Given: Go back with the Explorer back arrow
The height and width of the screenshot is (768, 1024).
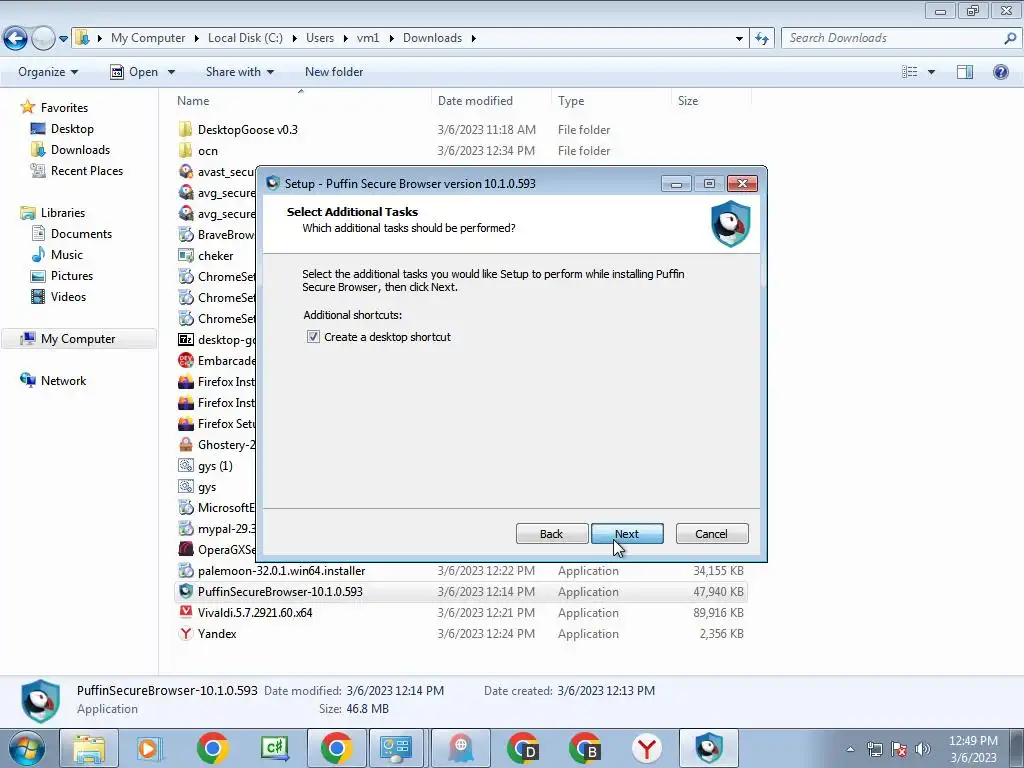Looking at the screenshot, I should [16, 39].
